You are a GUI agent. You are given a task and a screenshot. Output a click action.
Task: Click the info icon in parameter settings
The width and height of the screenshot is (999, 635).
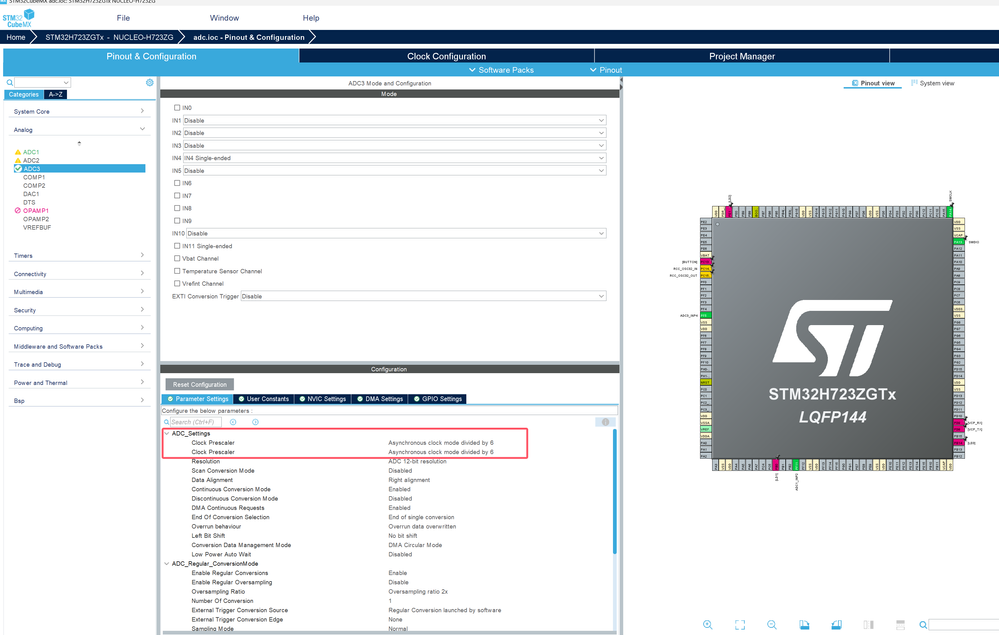coord(605,422)
